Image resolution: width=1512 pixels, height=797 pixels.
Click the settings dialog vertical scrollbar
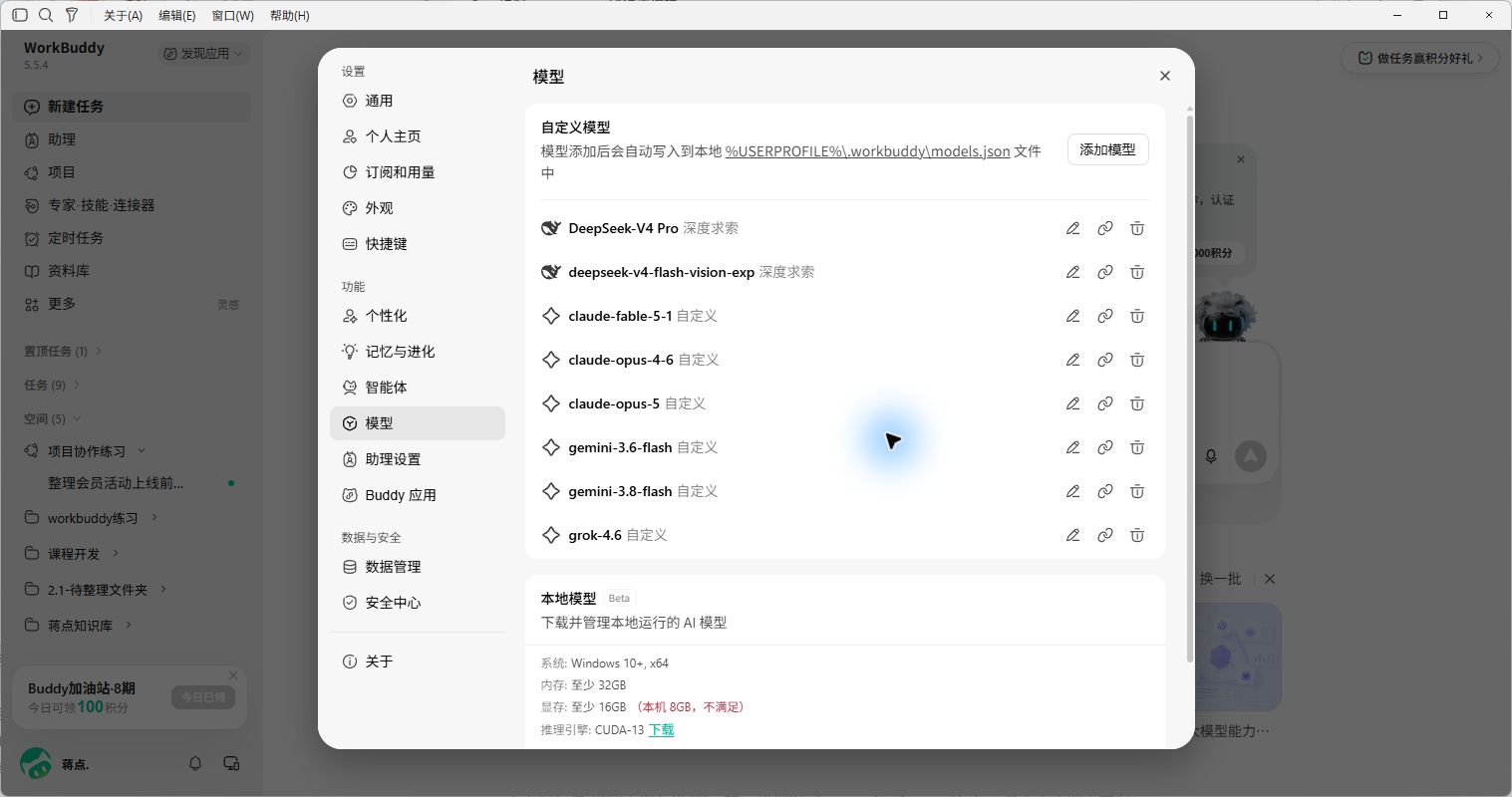pyautogui.click(x=1189, y=389)
